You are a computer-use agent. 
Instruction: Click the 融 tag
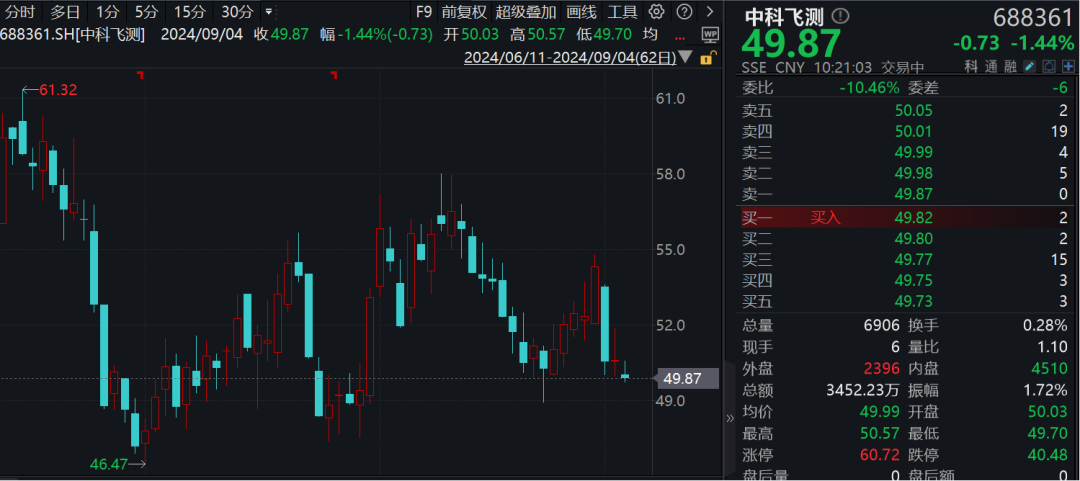pos(1010,67)
